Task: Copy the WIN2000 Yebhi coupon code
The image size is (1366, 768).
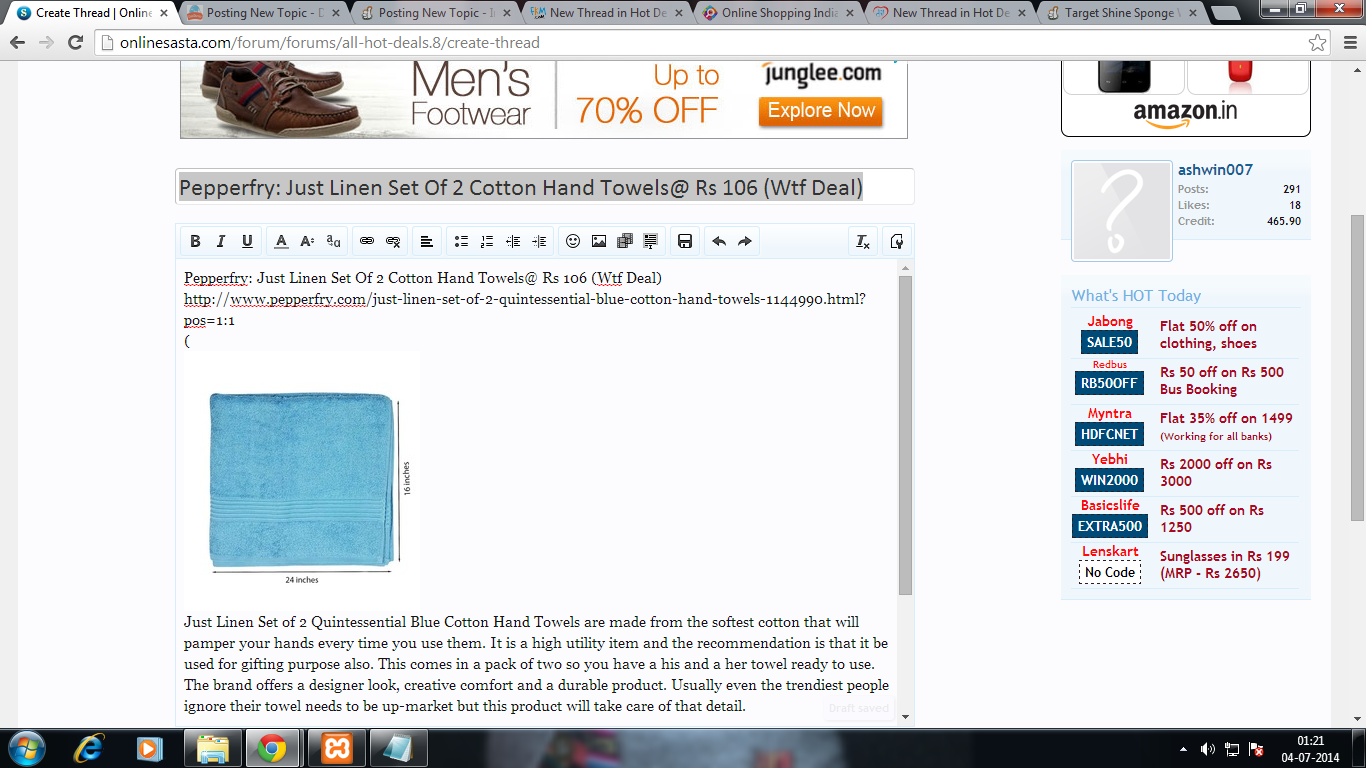Action: pyautogui.click(x=1110, y=480)
